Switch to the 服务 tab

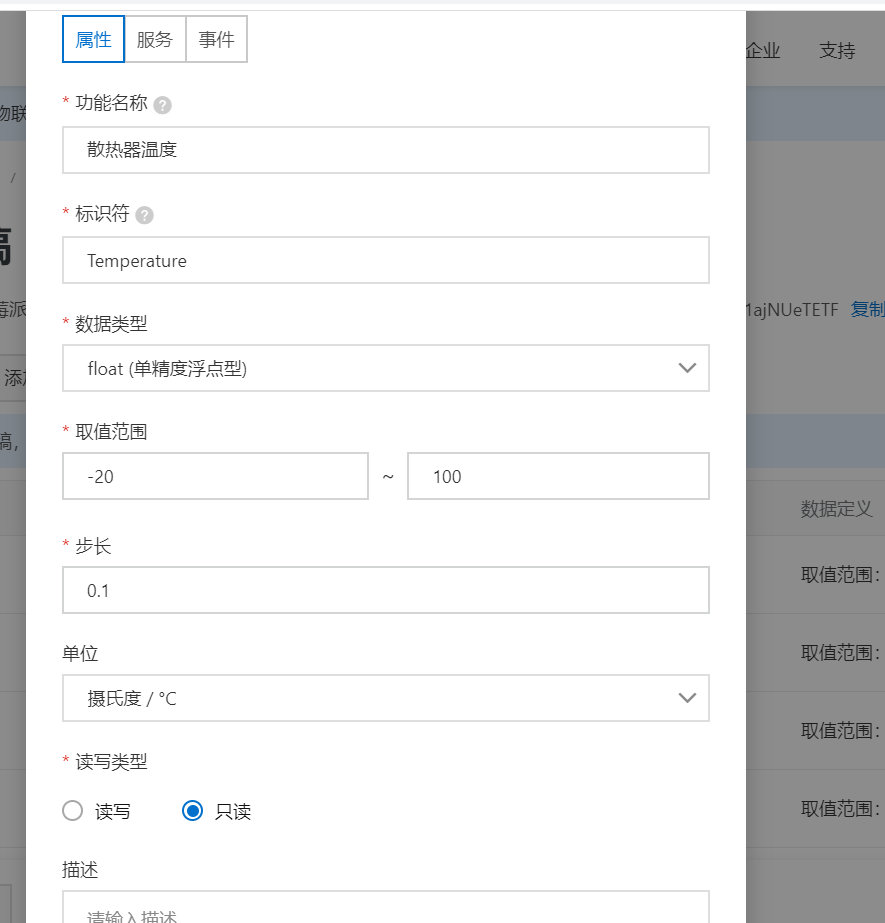pyautogui.click(x=156, y=38)
